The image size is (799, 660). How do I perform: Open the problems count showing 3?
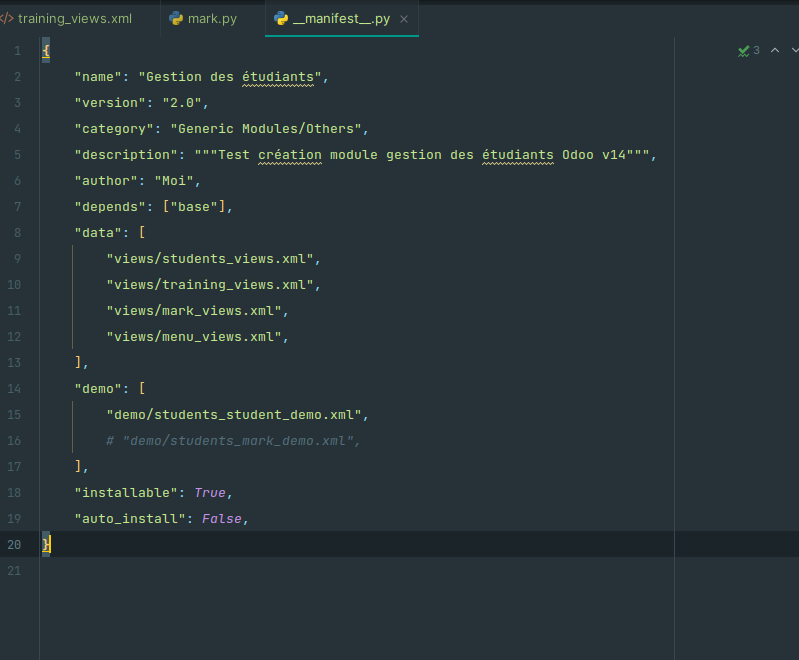tap(756, 51)
